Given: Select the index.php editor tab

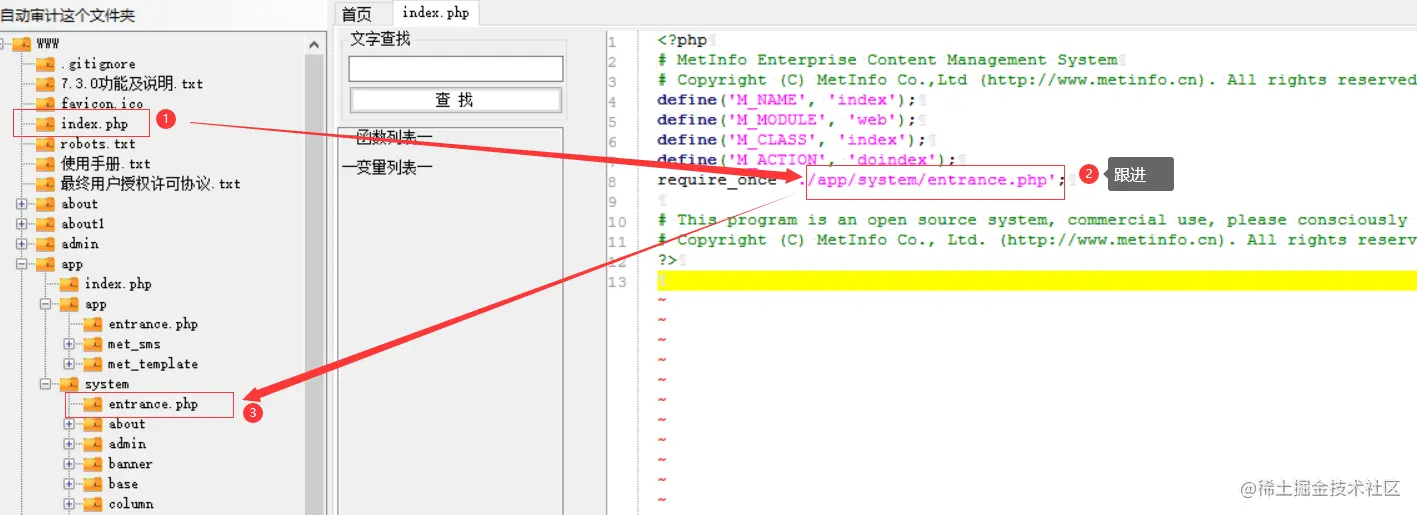Looking at the screenshot, I should coord(435,13).
